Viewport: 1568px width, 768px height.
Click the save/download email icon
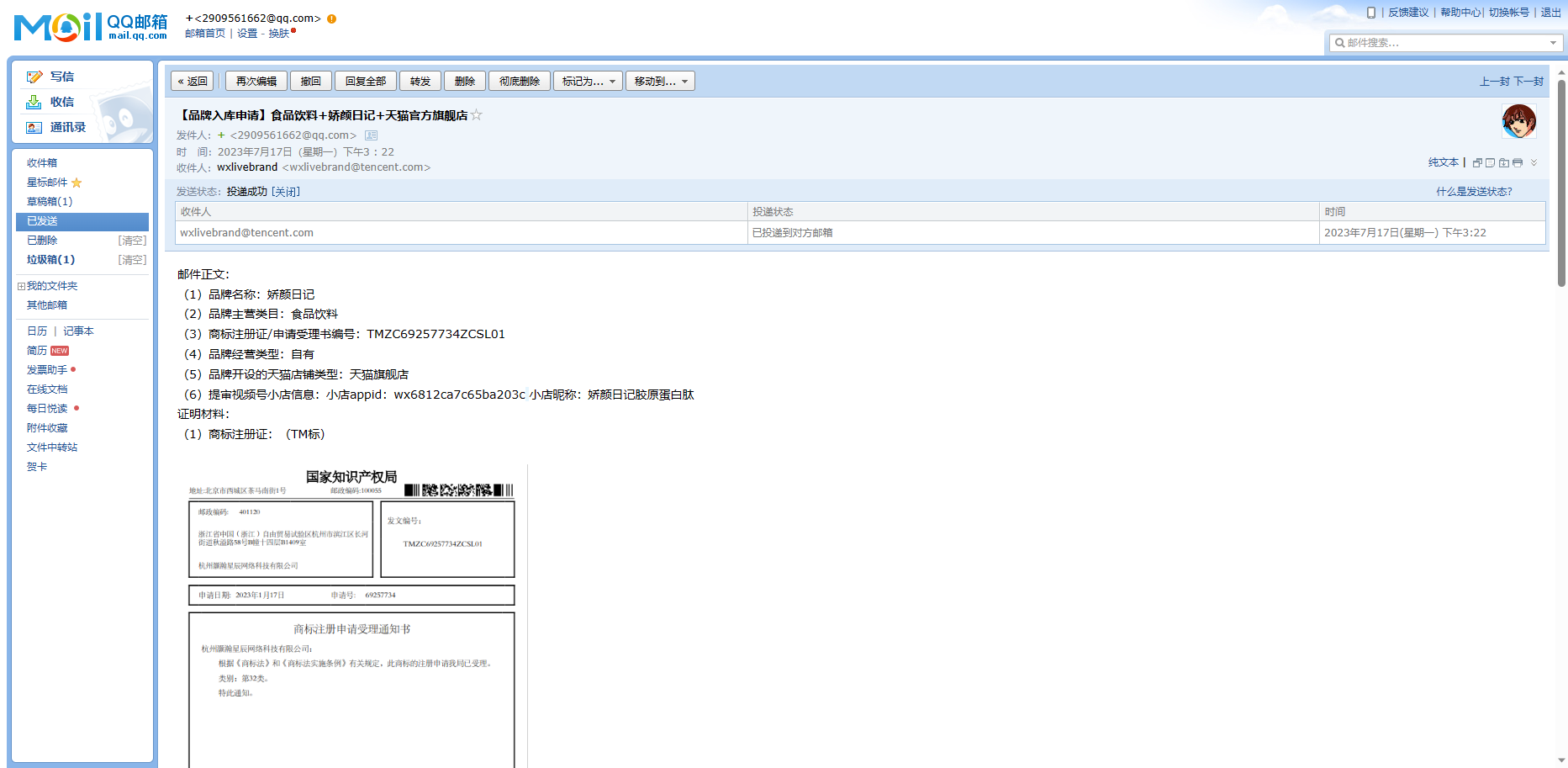(1503, 162)
